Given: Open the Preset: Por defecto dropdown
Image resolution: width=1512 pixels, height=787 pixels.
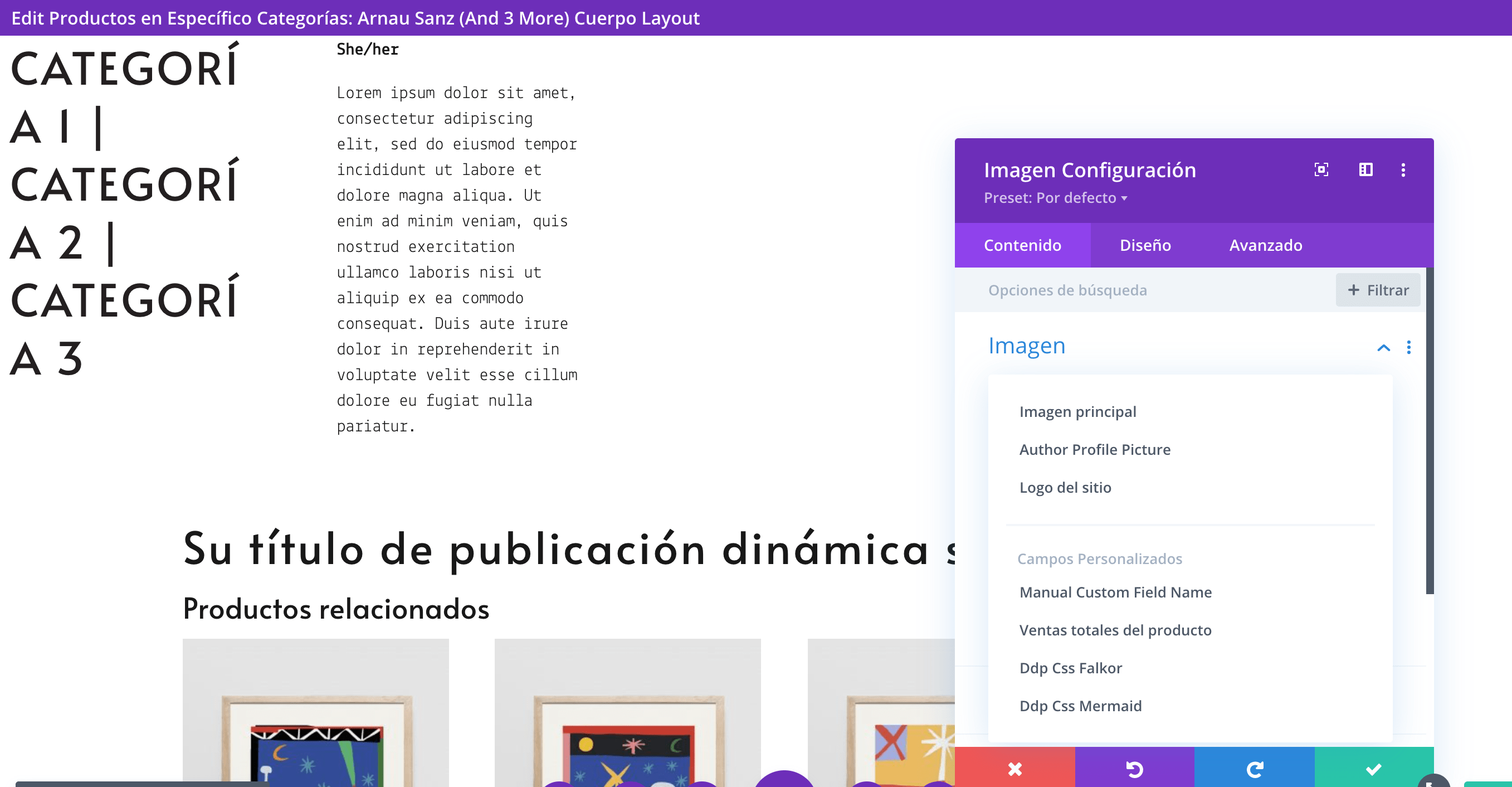Looking at the screenshot, I should point(1055,198).
